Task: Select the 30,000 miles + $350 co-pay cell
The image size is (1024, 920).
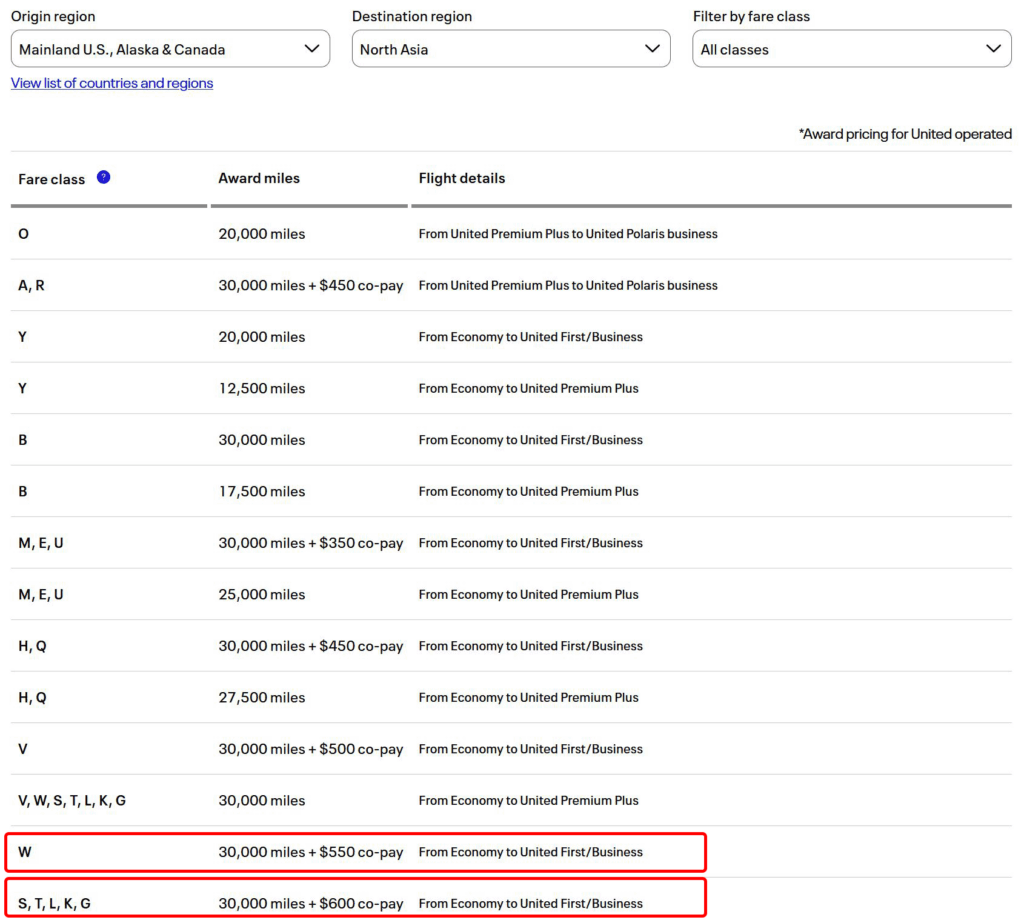Action: coord(310,543)
